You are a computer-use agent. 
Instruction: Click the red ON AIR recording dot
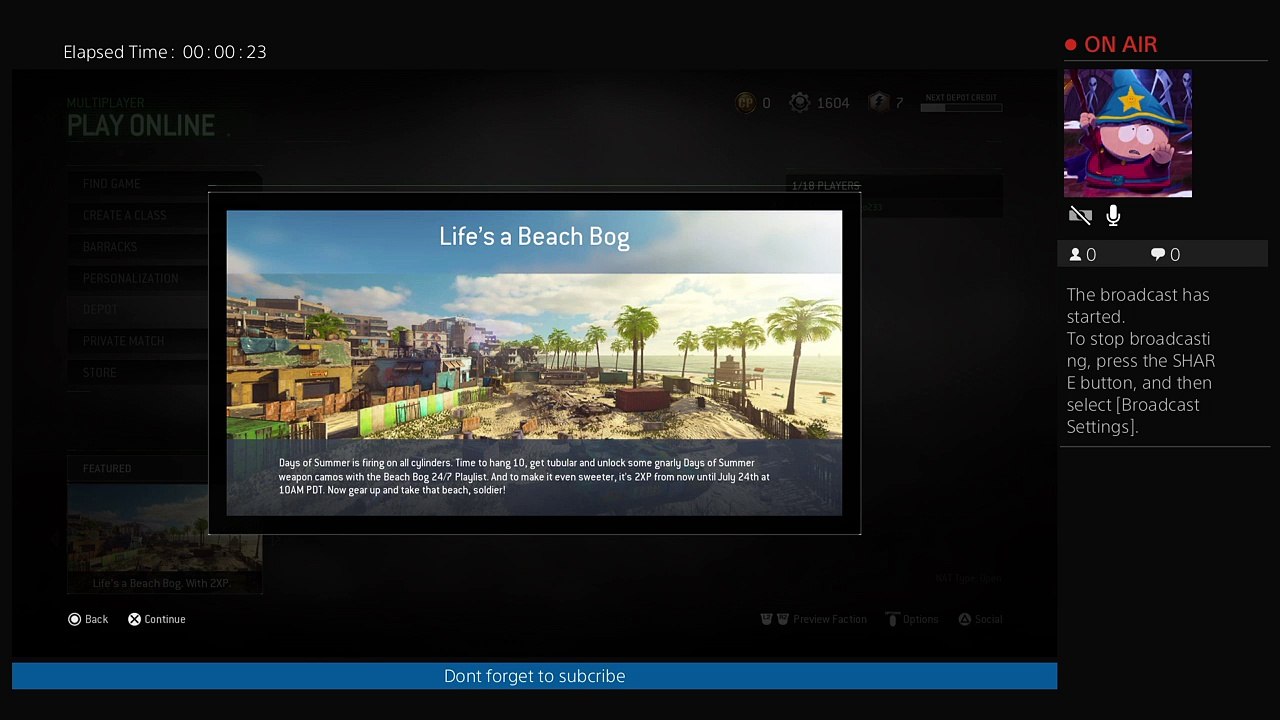click(1071, 45)
